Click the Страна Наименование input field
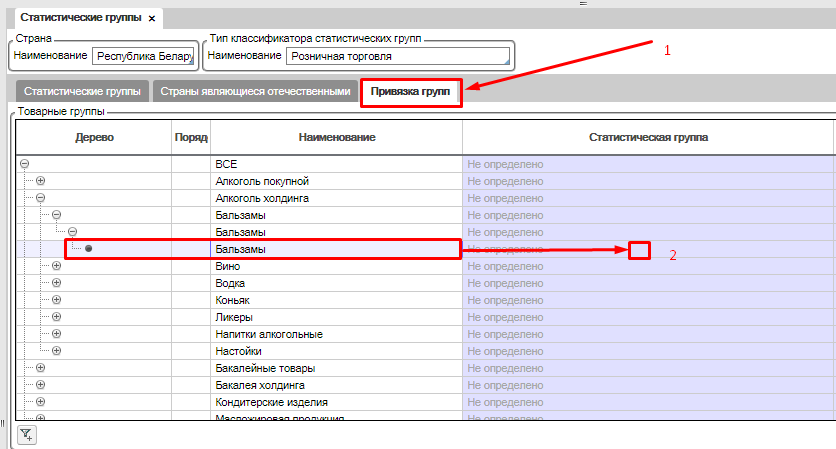This screenshot has width=836, height=449. [x=143, y=56]
